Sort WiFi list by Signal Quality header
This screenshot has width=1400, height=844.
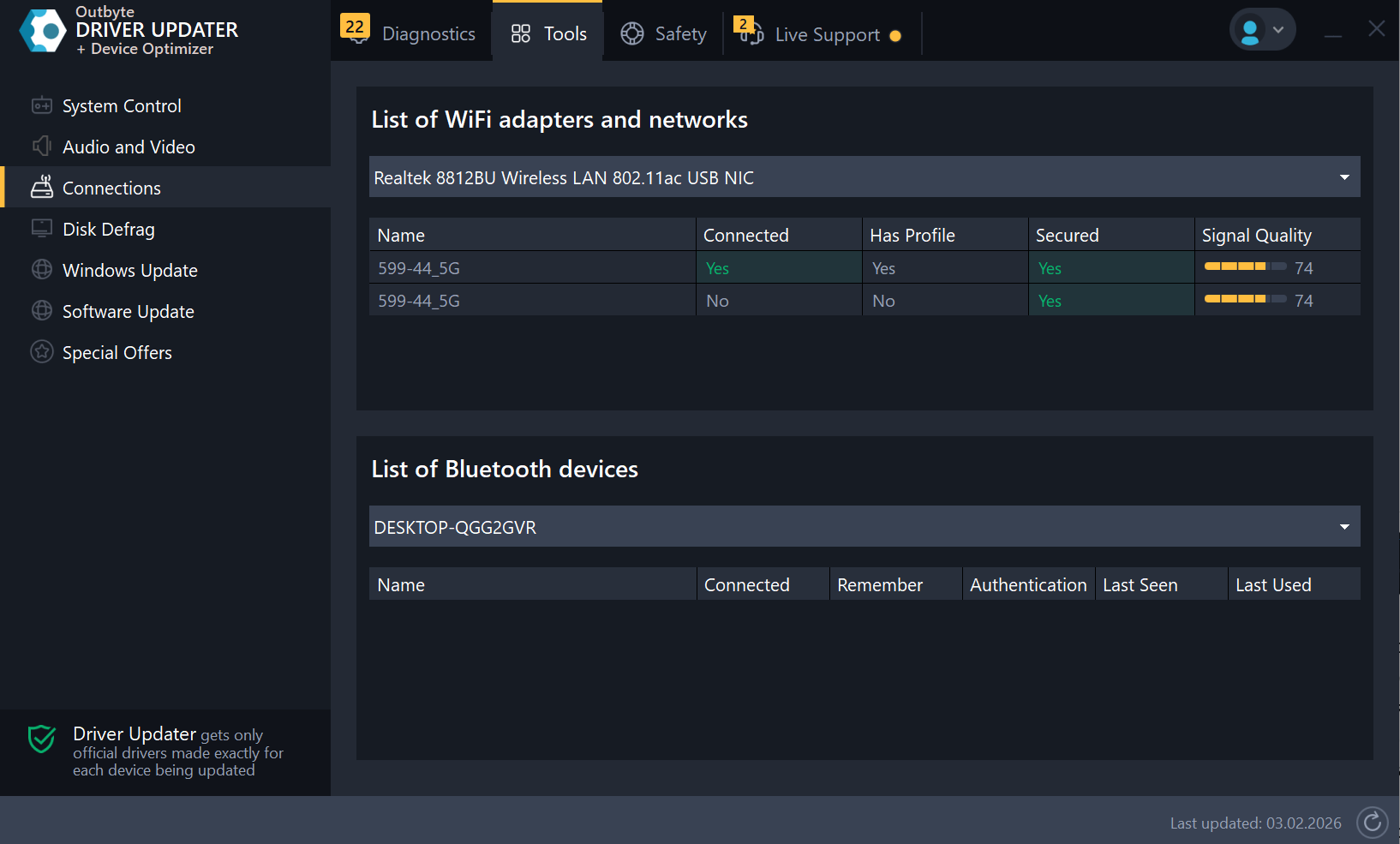click(x=1256, y=235)
